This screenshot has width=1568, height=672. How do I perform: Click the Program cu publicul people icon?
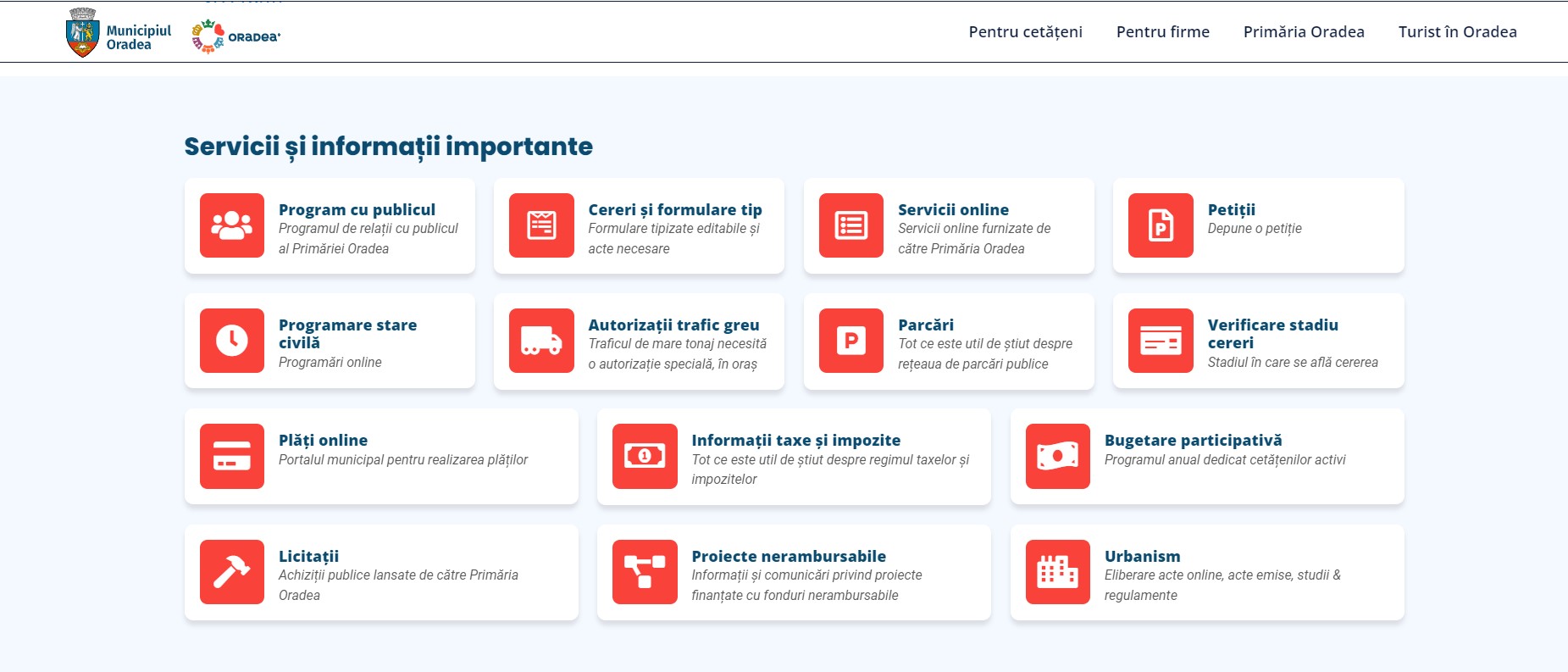231,225
